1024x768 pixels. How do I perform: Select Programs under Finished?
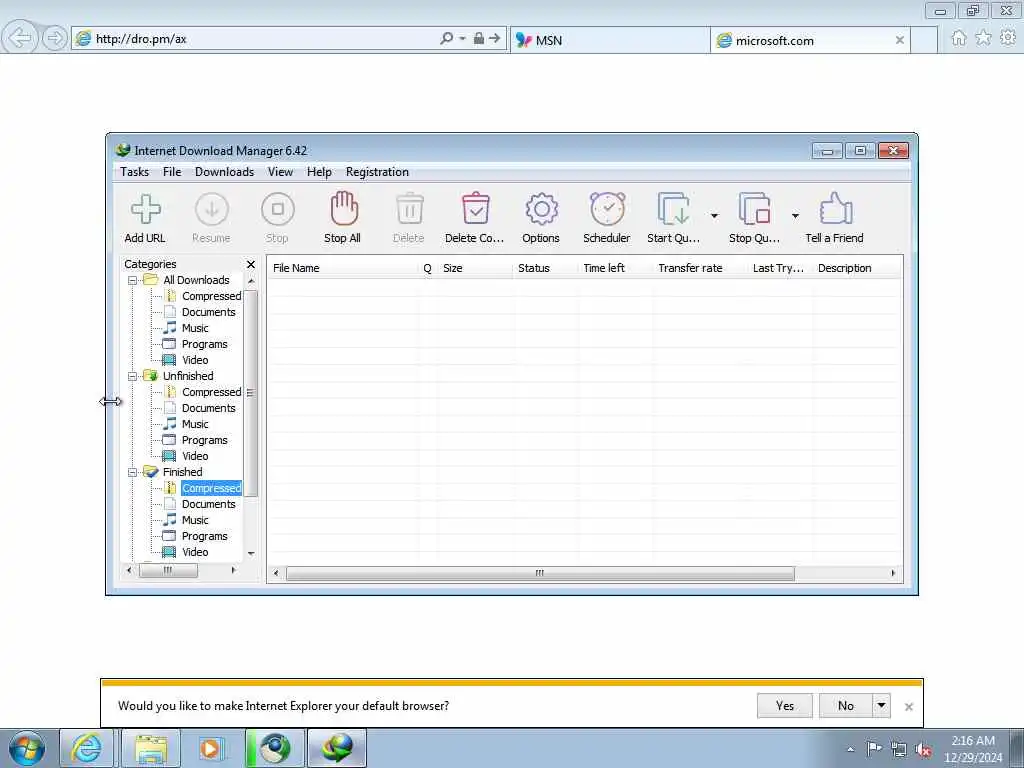pos(204,536)
